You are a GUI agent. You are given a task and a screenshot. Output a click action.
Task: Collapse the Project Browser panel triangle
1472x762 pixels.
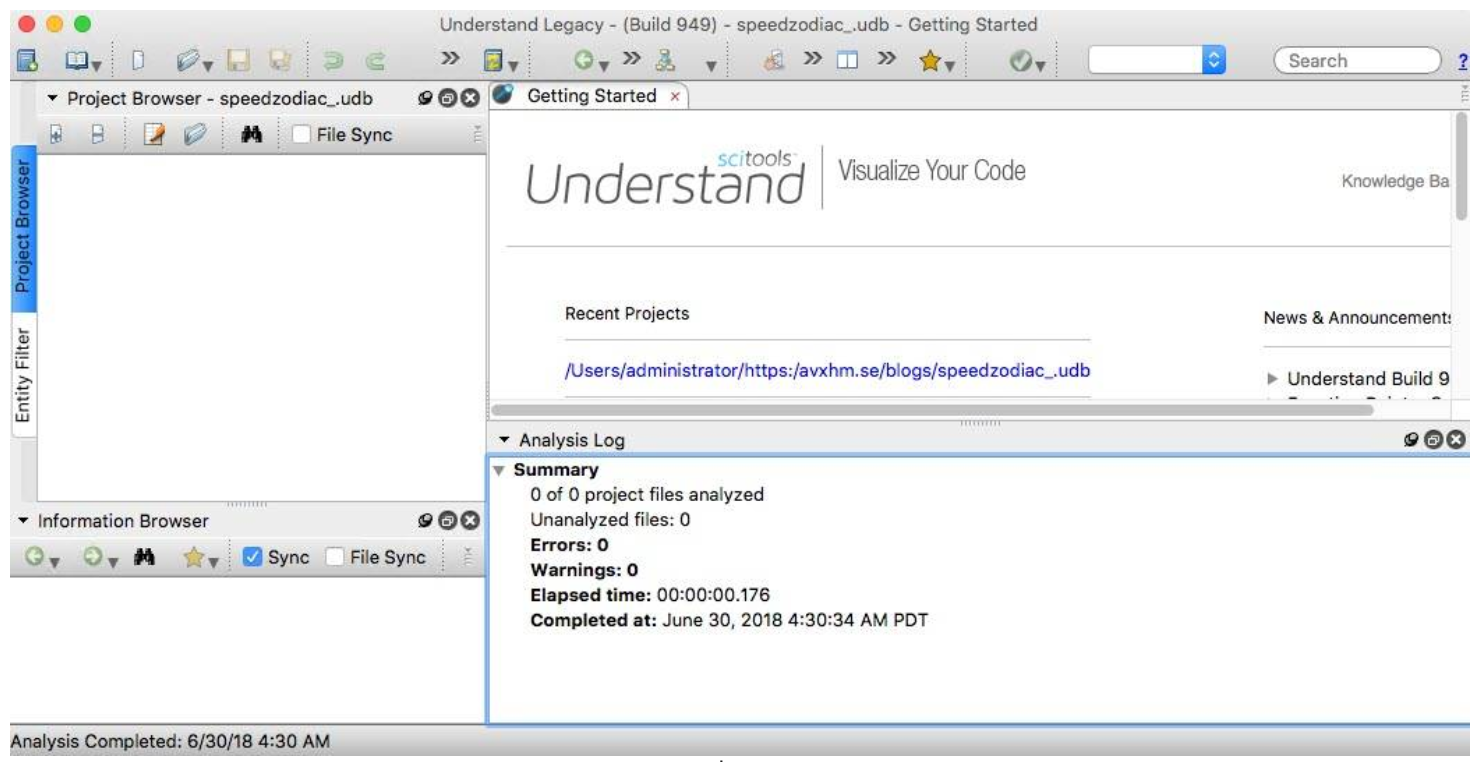pos(53,99)
